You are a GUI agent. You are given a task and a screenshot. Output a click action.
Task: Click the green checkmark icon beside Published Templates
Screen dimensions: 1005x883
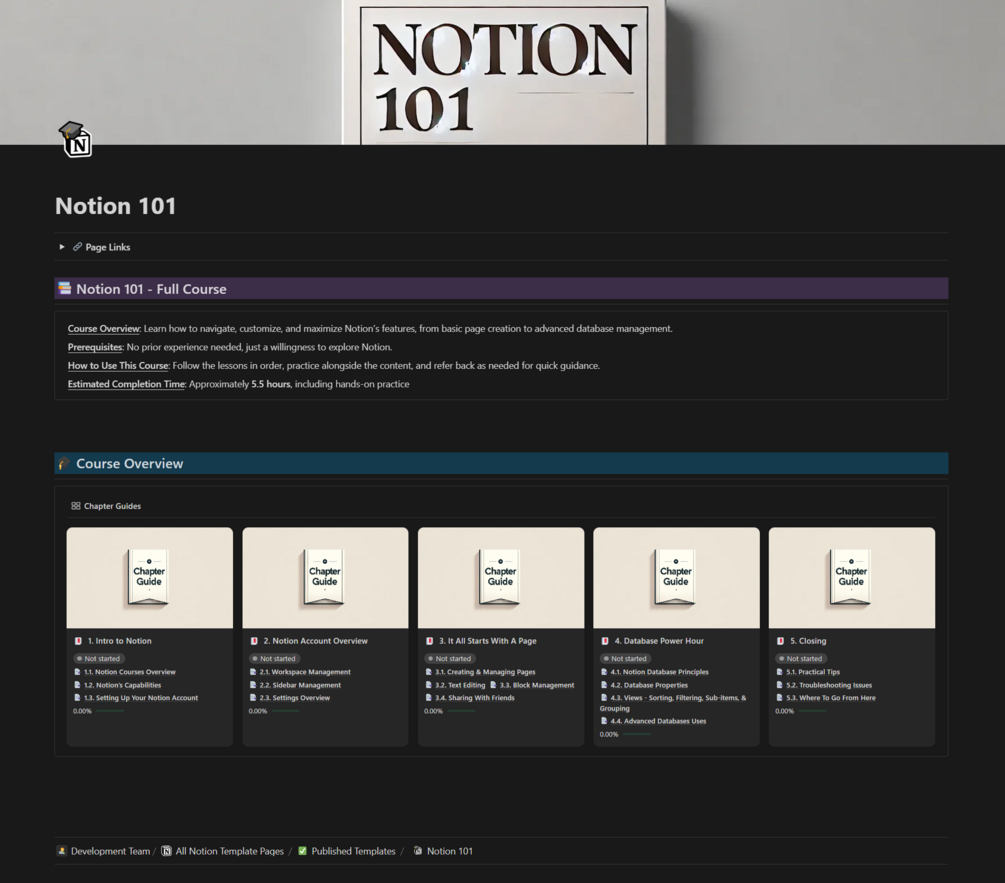pyautogui.click(x=301, y=851)
